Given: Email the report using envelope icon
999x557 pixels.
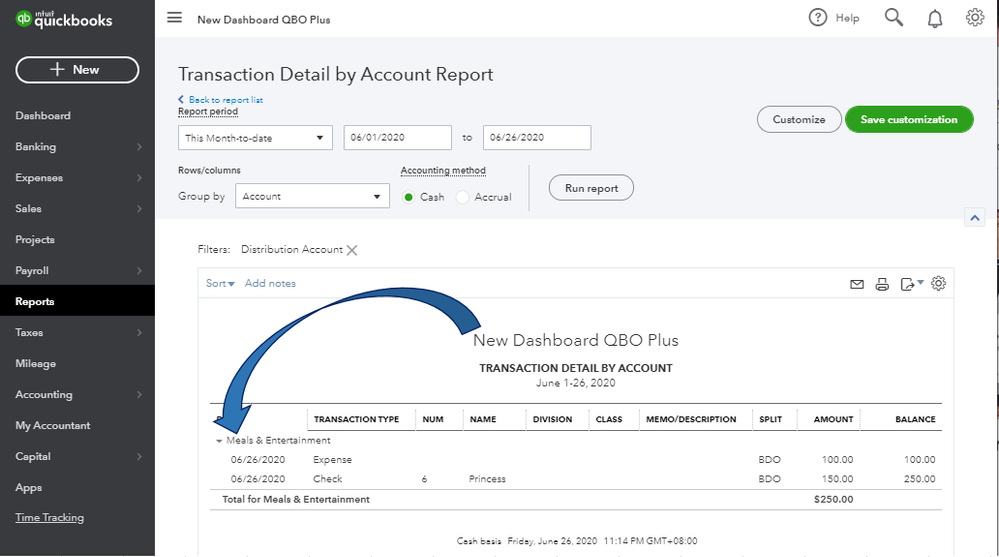Looking at the screenshot, I should (x=857, y=284).
